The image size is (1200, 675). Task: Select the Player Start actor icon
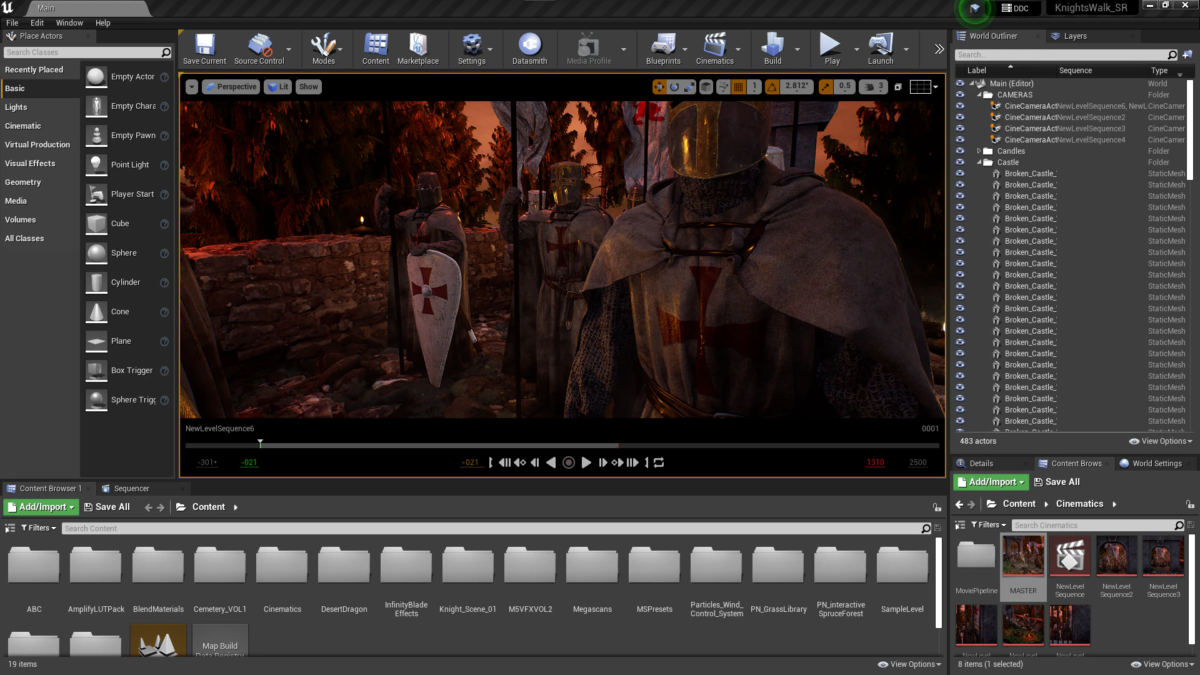pyautogui.click(x=96, y=194)
